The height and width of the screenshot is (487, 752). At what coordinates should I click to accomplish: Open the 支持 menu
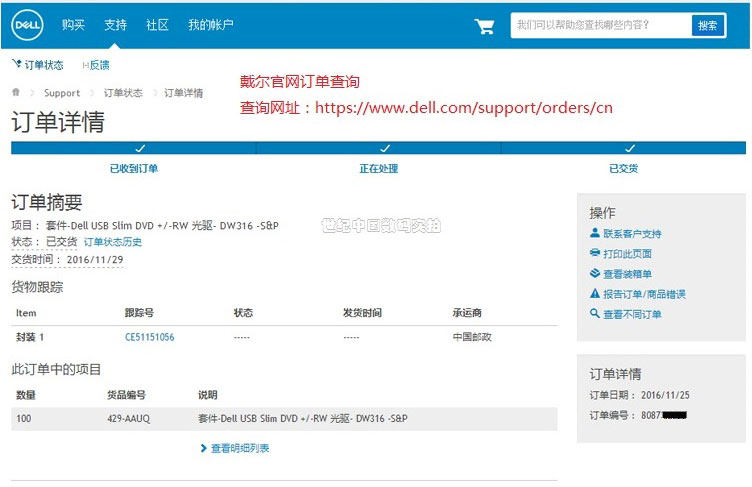[116, 24]
